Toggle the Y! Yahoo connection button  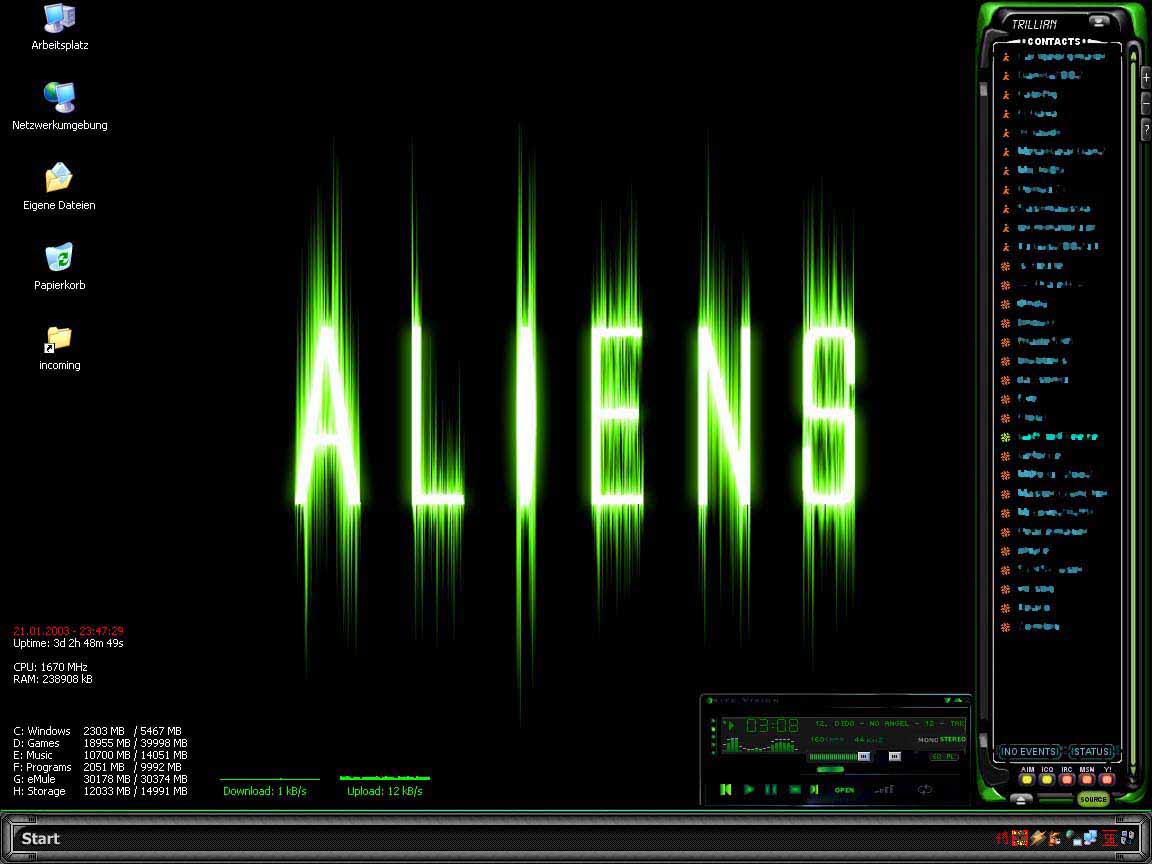[1106, 780]
